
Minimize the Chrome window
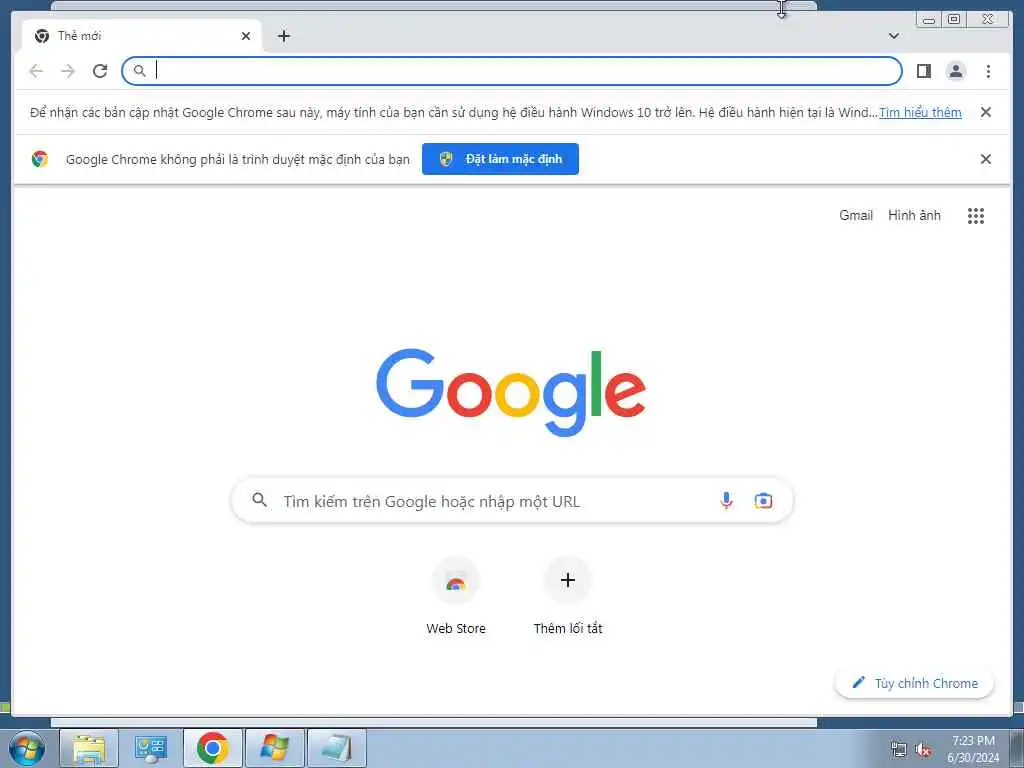[929, 20]
